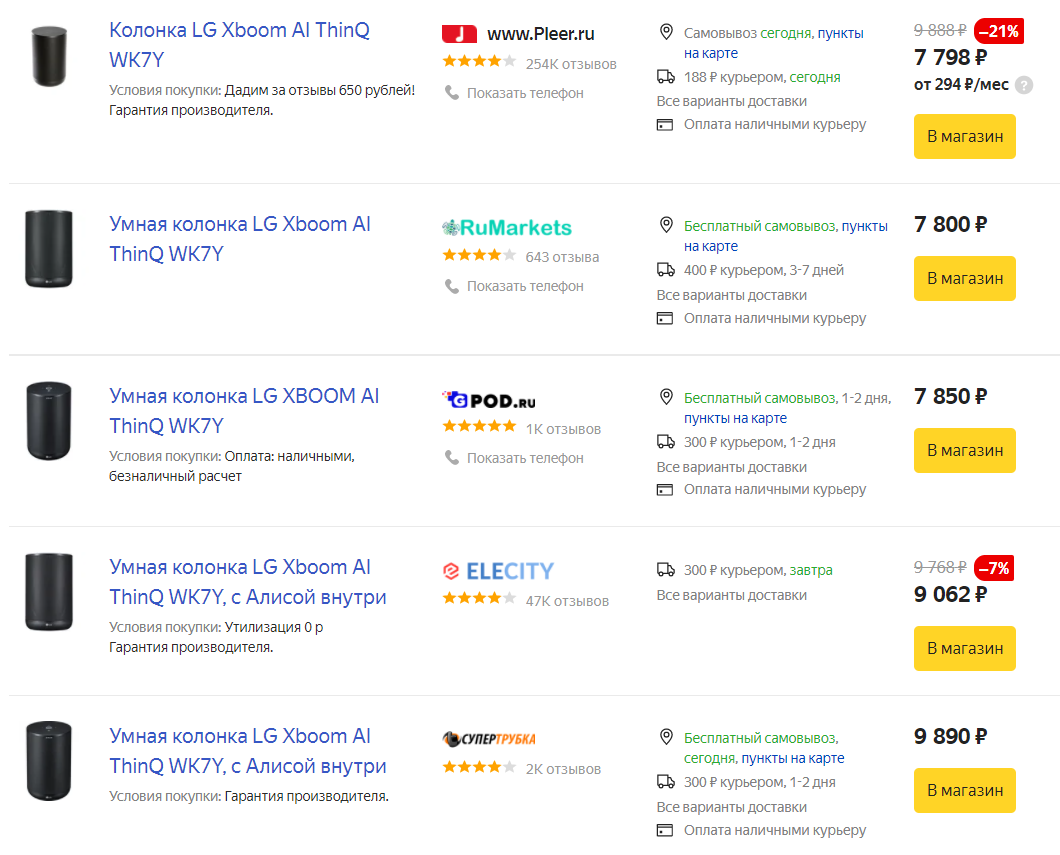The width and height of the screenshot is (1060, 855).
Task: Open 254K отзывов for Pleer.ru
Action: point(571,64)
